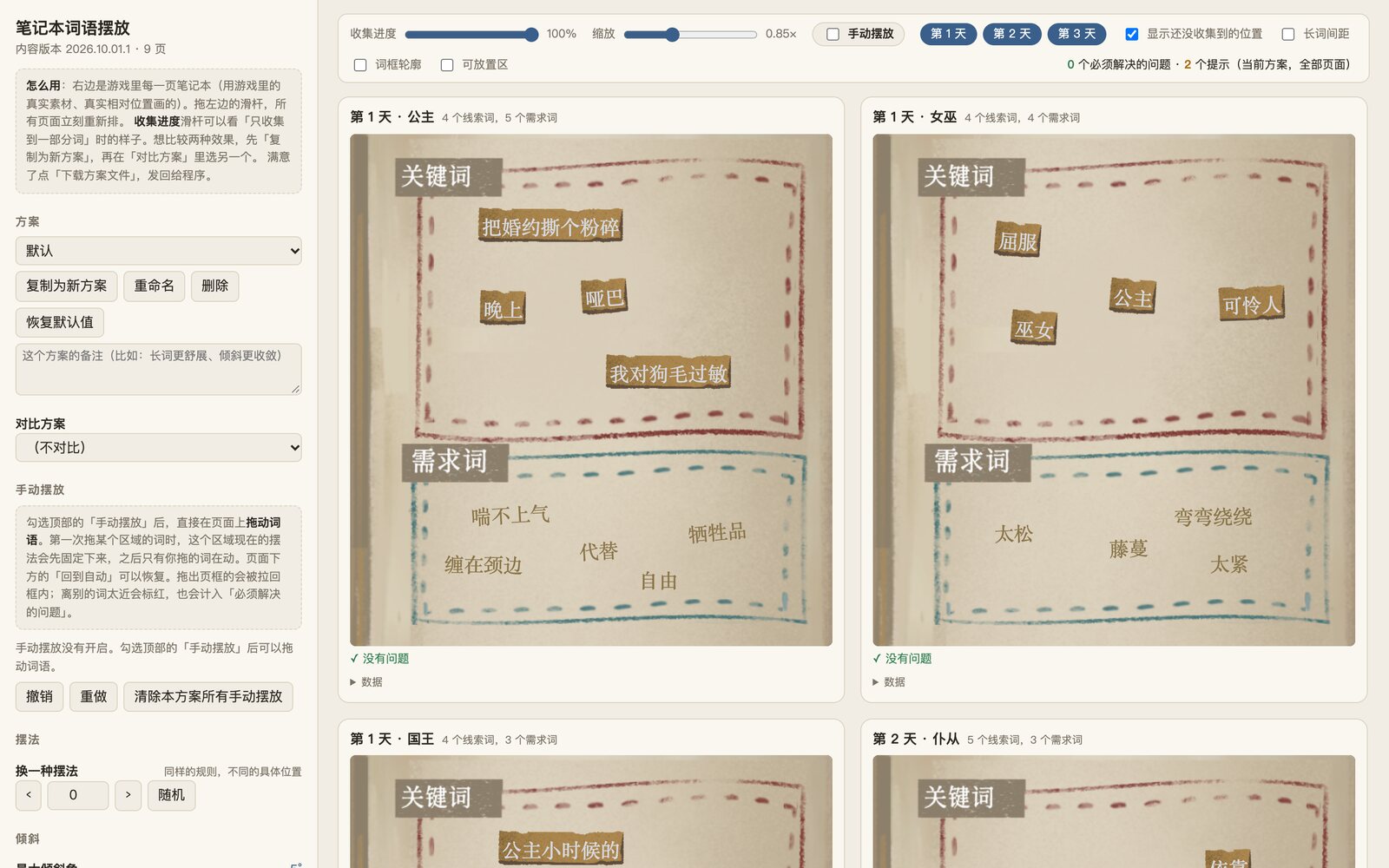
Task: Click the word tag 巫女
Action: (x=1034, y=329)
